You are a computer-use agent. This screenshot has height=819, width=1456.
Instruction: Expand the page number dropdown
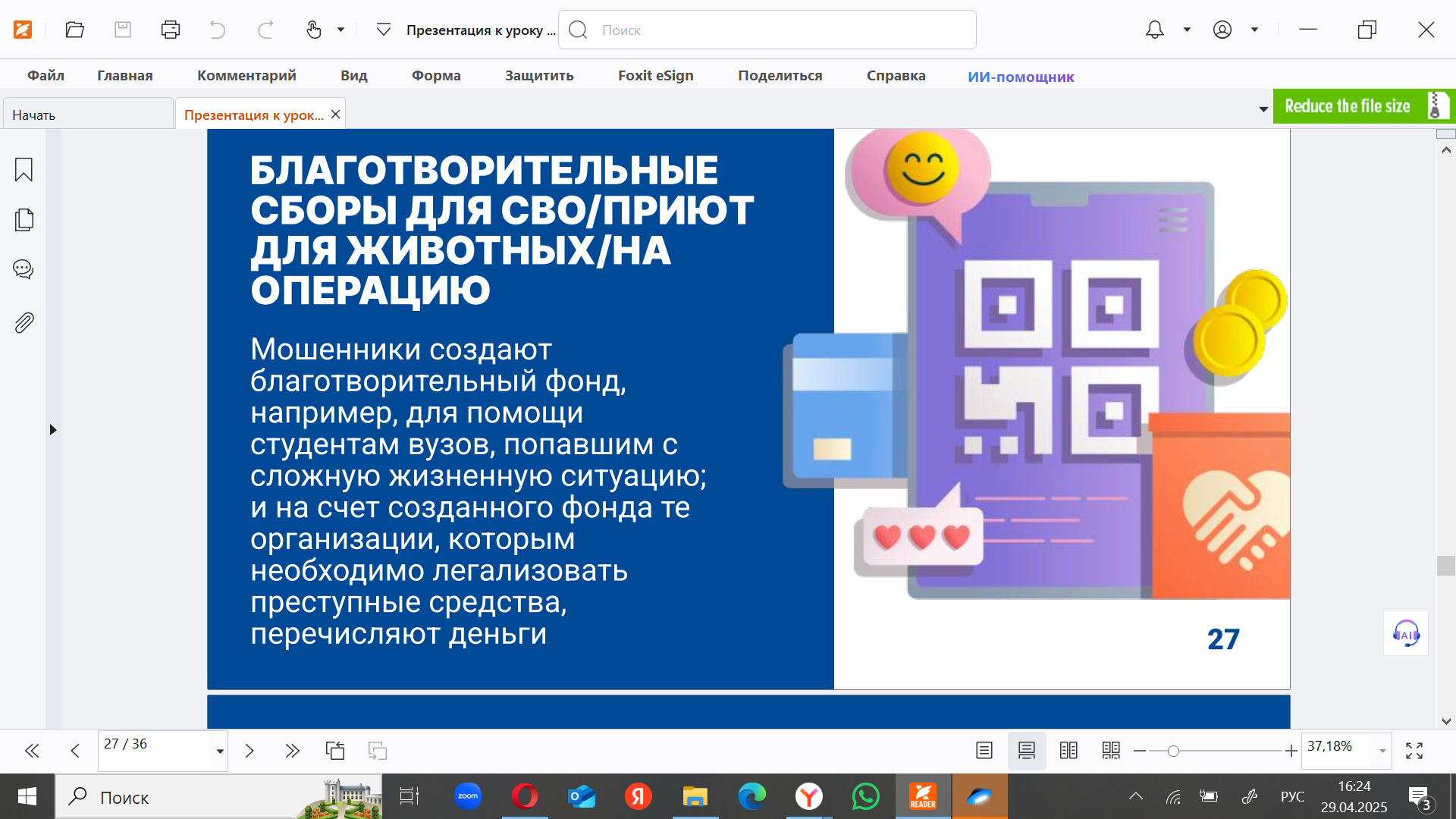click(x=220, y=752)
